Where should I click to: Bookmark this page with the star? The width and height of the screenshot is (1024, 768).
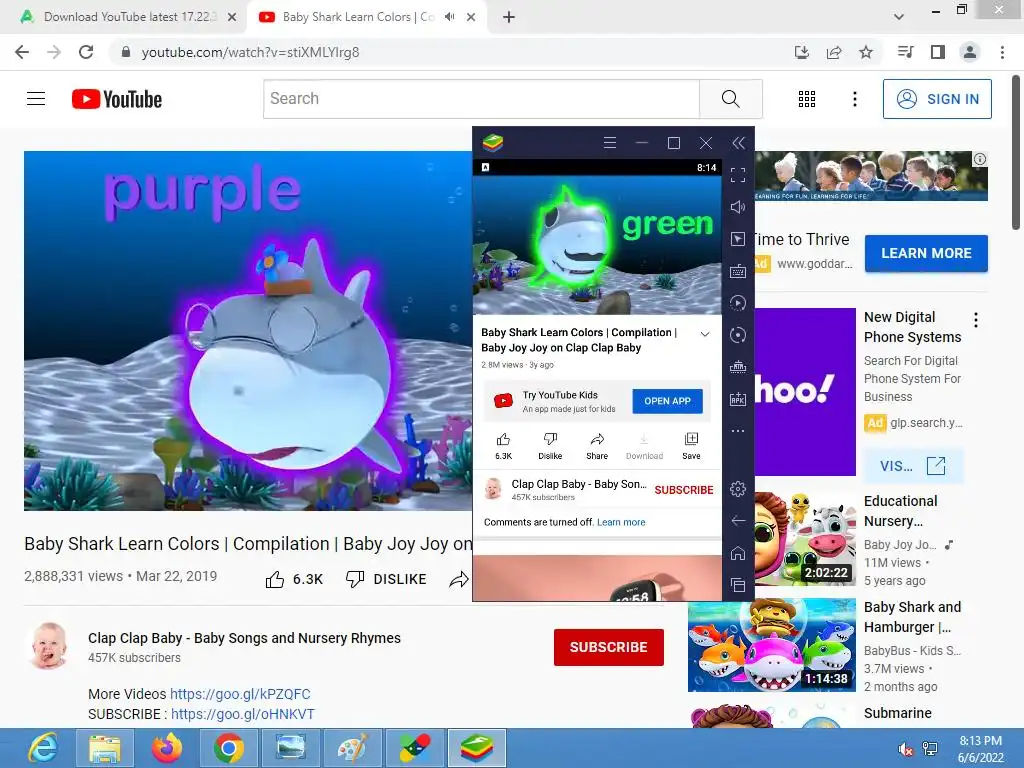(866, 52)
